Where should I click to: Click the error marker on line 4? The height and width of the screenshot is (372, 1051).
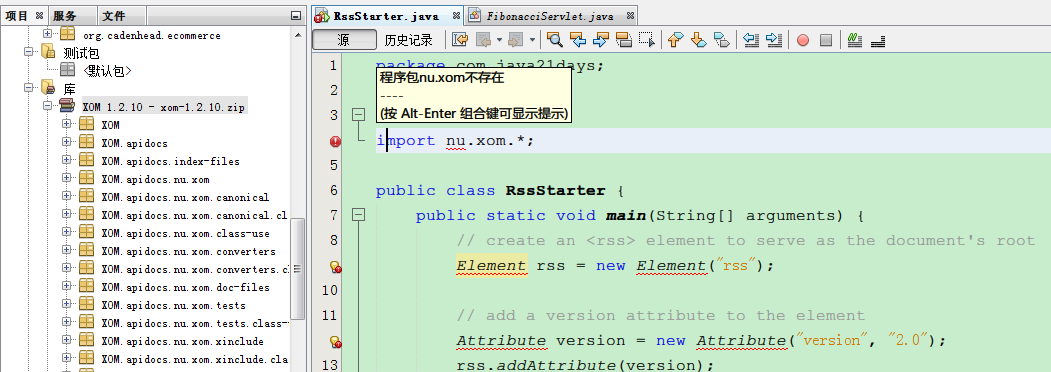(x=335, y=141)
